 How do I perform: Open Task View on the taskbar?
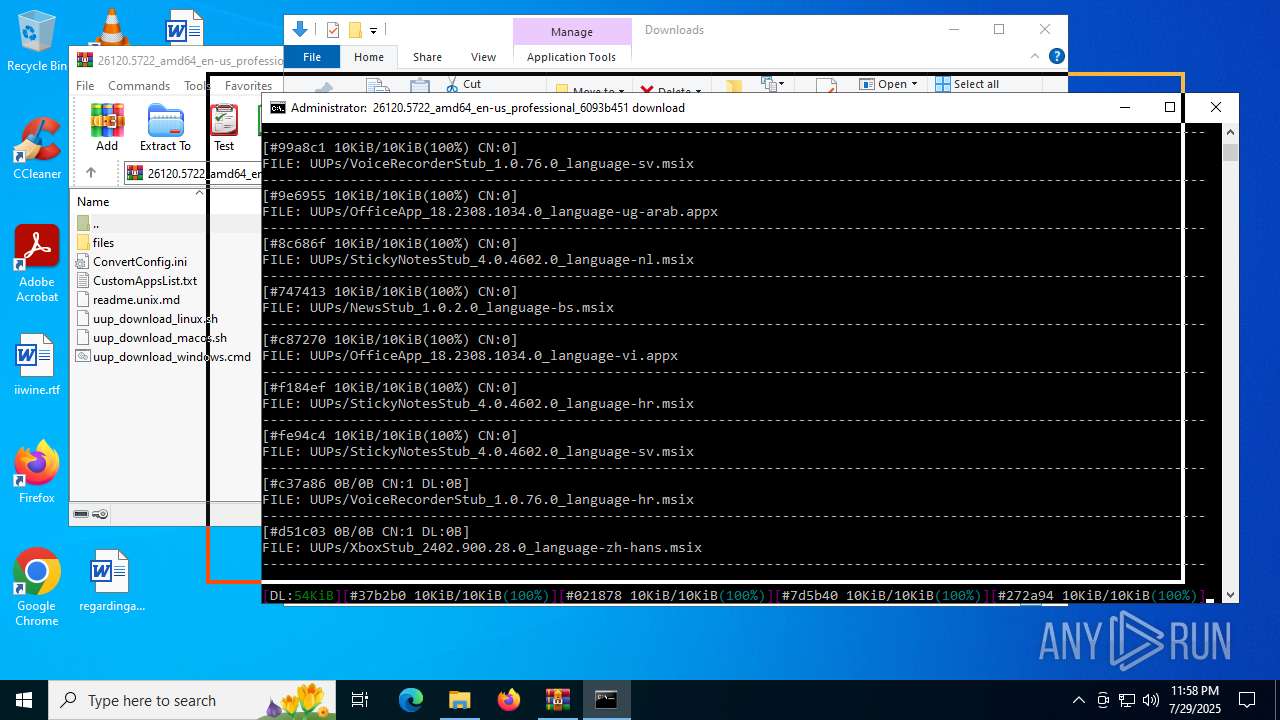pos(361,700)
